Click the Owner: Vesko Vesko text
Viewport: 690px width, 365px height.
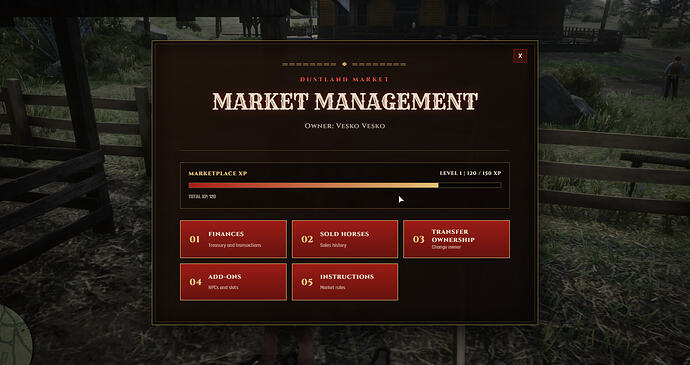pyautogui.click(x=345, y=126)
